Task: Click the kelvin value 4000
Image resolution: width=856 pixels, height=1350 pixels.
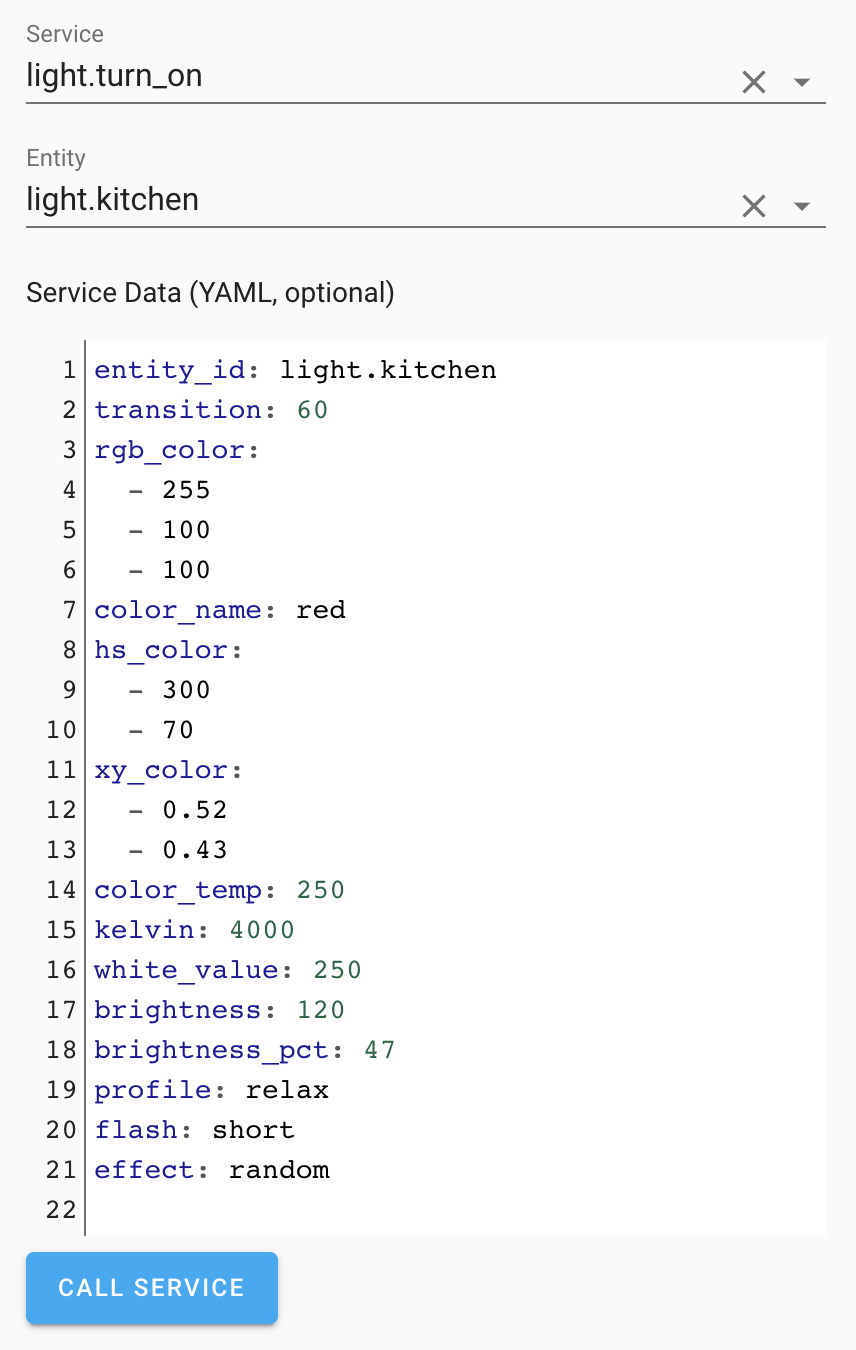Action: tap(261, 929)
